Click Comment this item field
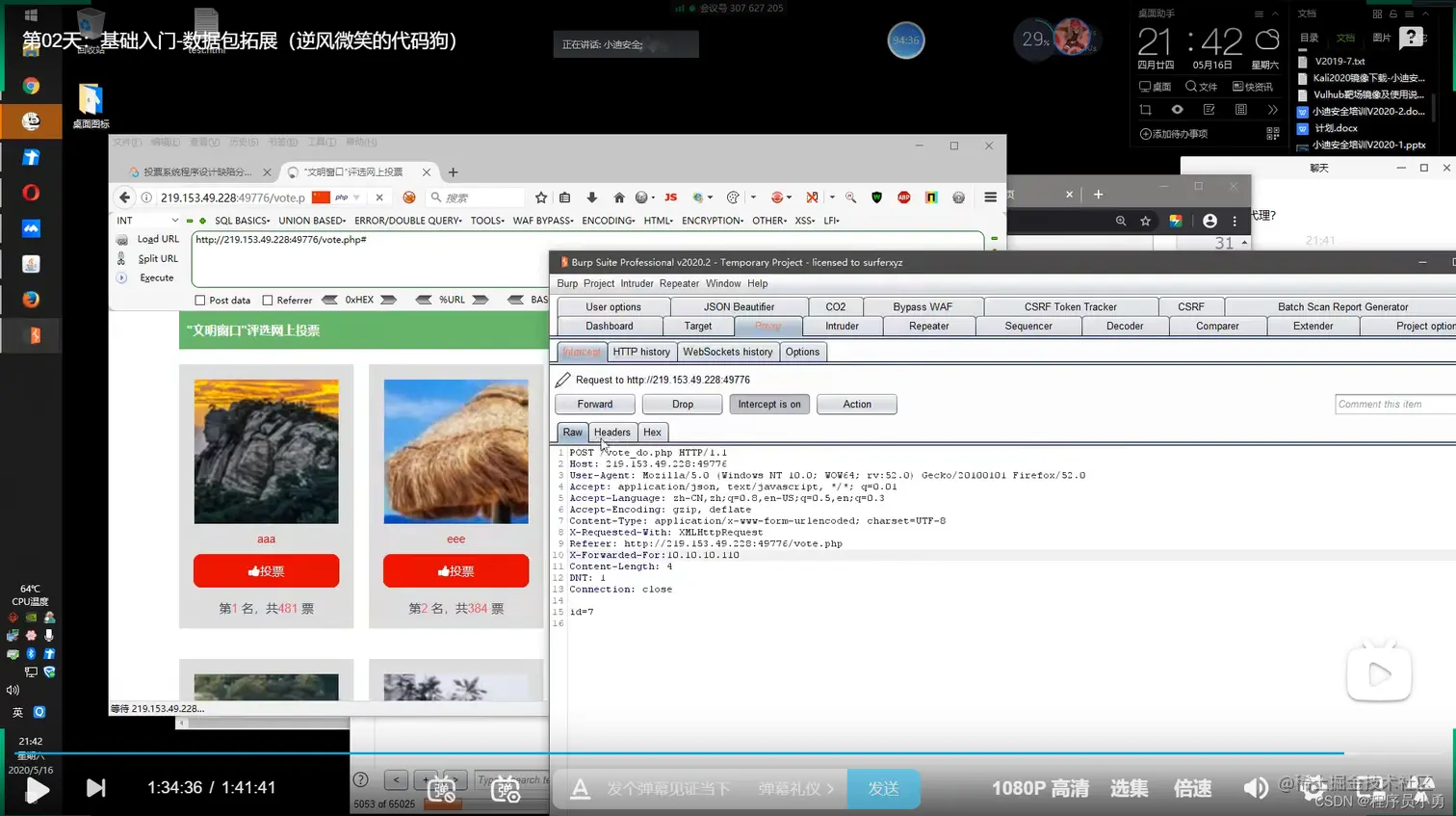 pyautogui.click(x=1395, y=405)
